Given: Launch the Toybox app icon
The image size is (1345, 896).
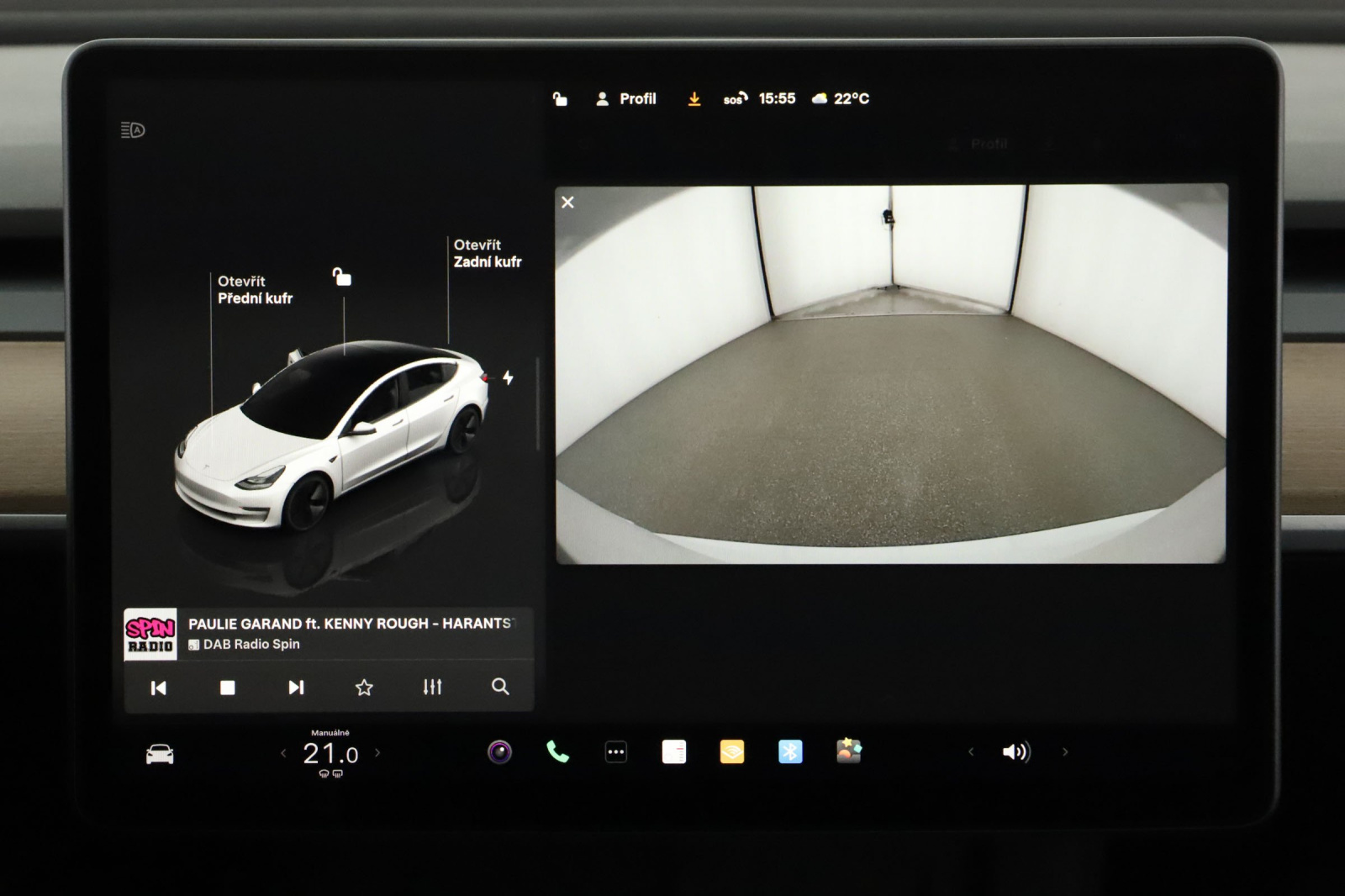Looking at the screenshot, I should (848, 751).
